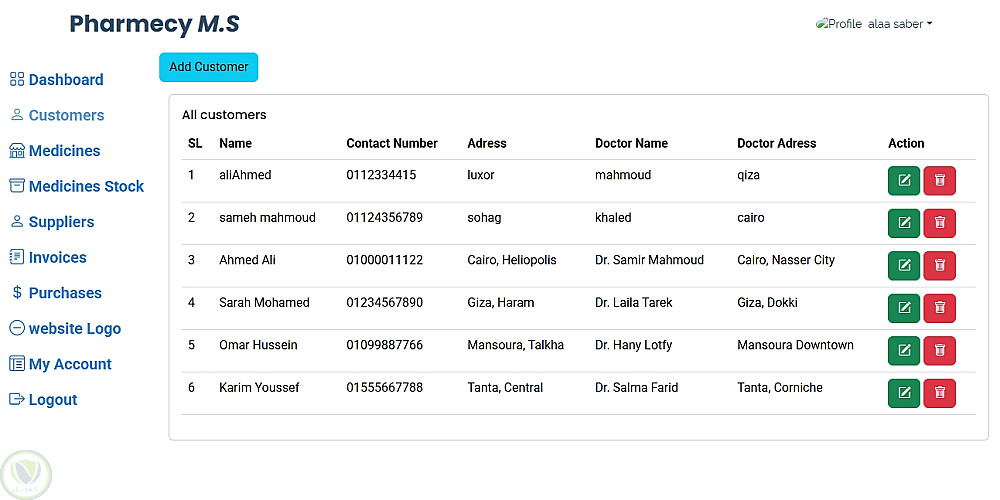Click the Dashboard grid icon
The width and height of the screenshot is (1000, 500).
17,80
